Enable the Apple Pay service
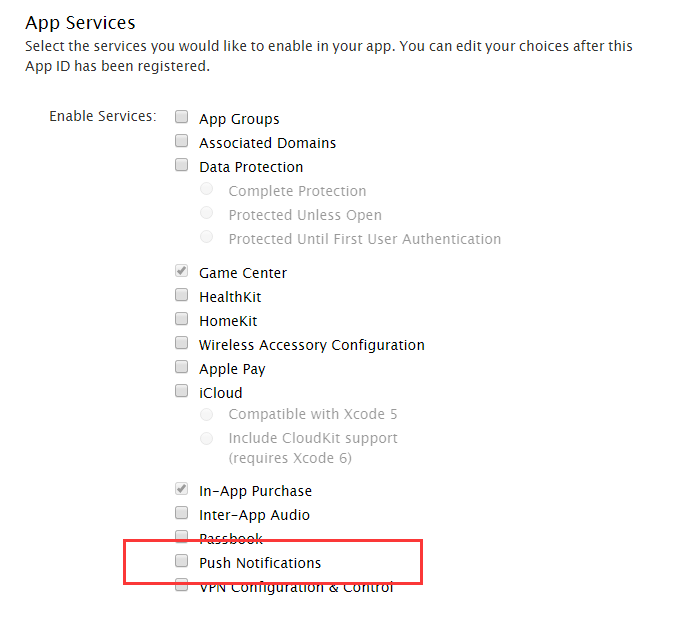 (x=182, y=368)
